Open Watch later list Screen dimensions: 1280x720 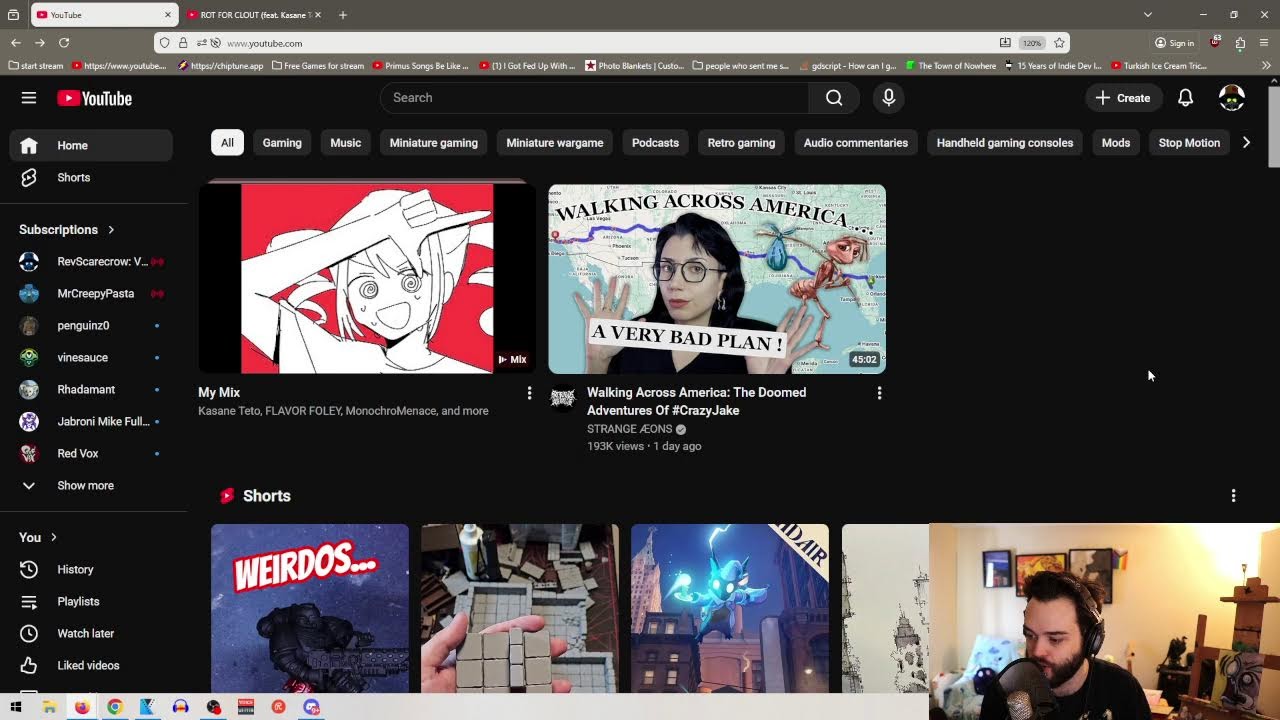point(91,634)
